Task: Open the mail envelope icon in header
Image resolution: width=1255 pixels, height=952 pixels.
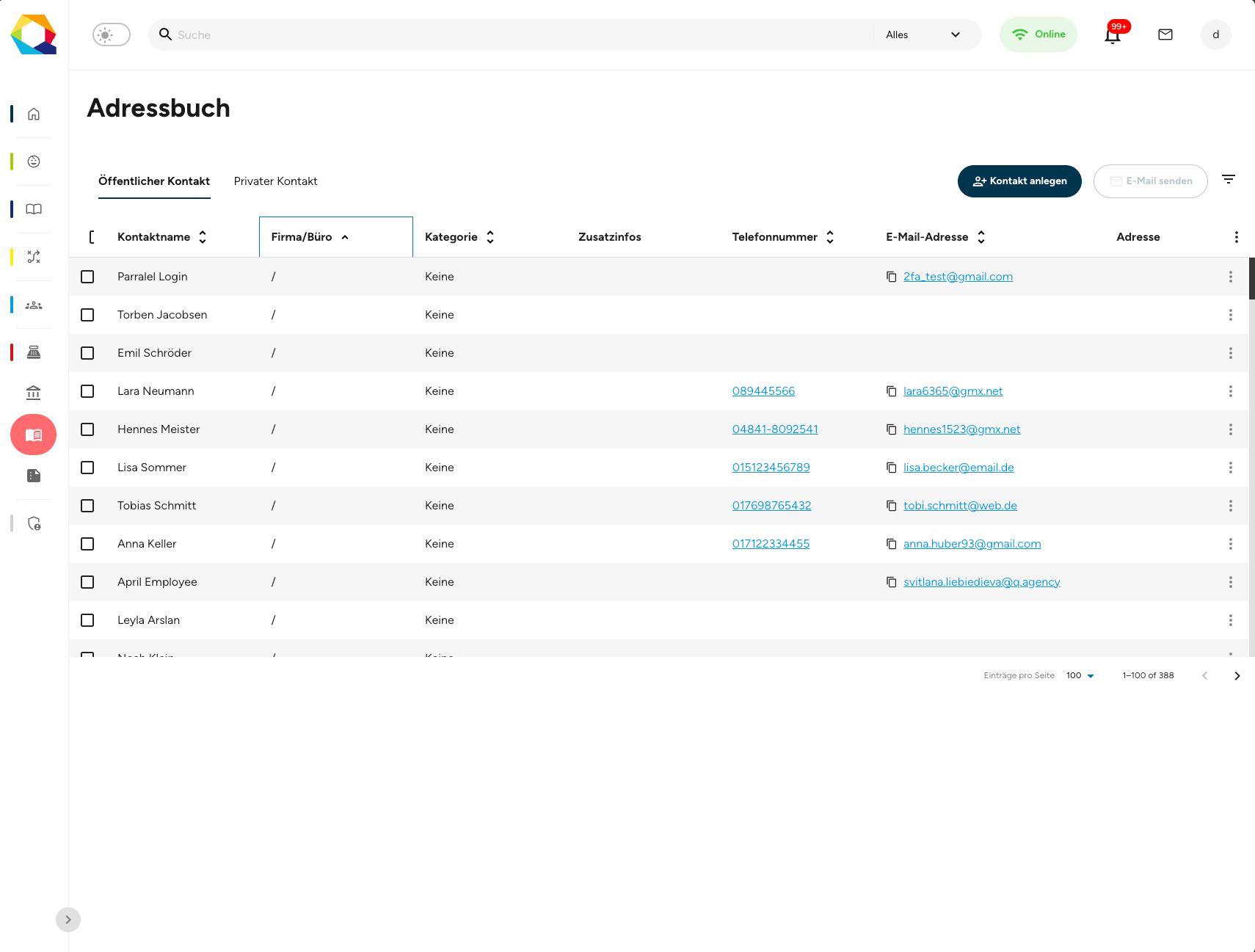Action: pyautogui.click(x=1165, y=34)
